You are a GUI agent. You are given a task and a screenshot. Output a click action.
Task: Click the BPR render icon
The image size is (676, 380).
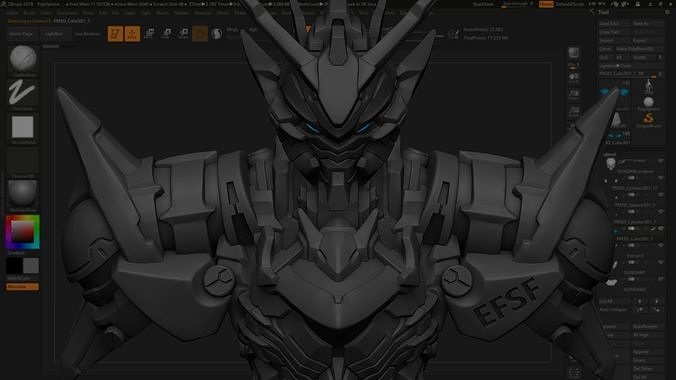coord(573,53)
